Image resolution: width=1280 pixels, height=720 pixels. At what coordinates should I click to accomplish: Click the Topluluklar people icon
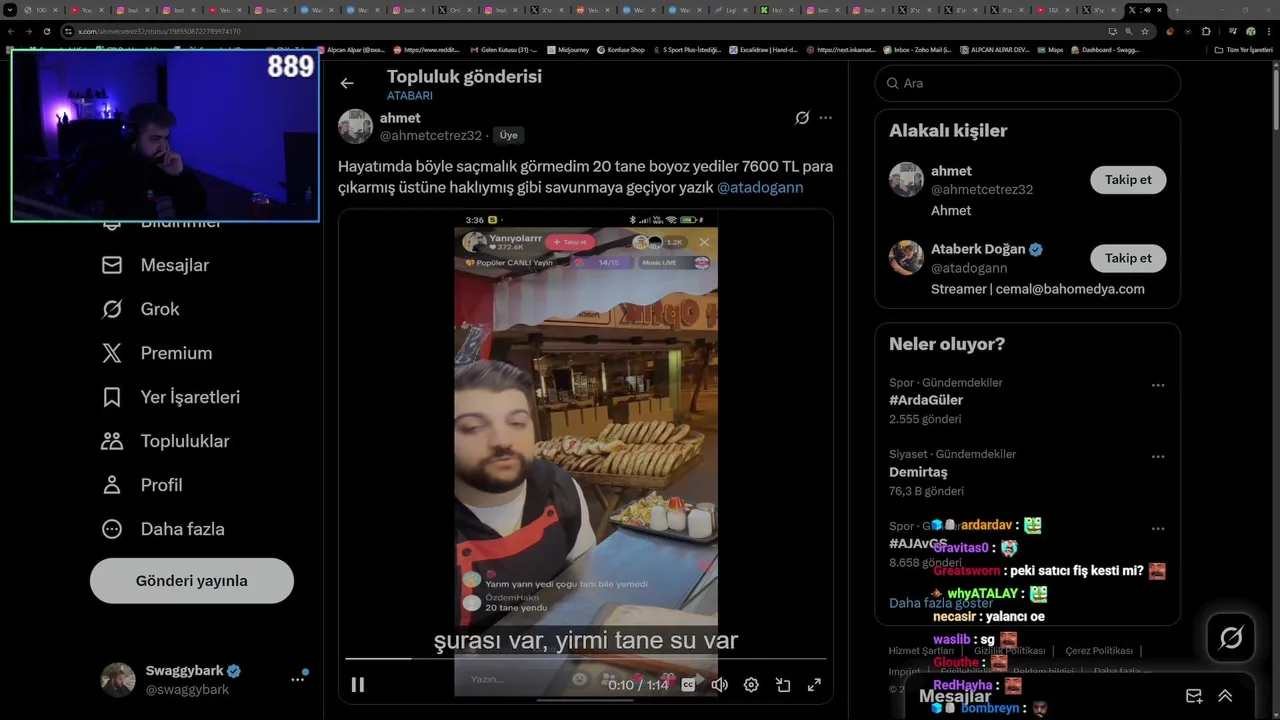click(112, 441)
